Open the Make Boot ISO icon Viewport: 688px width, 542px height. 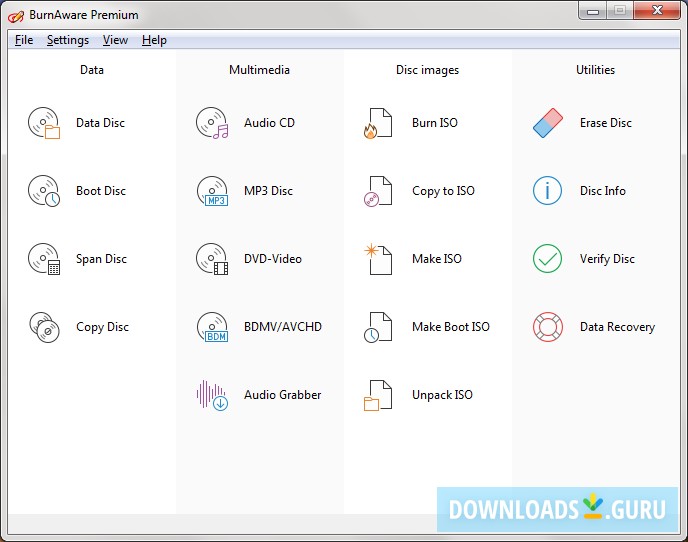[378, 327]
